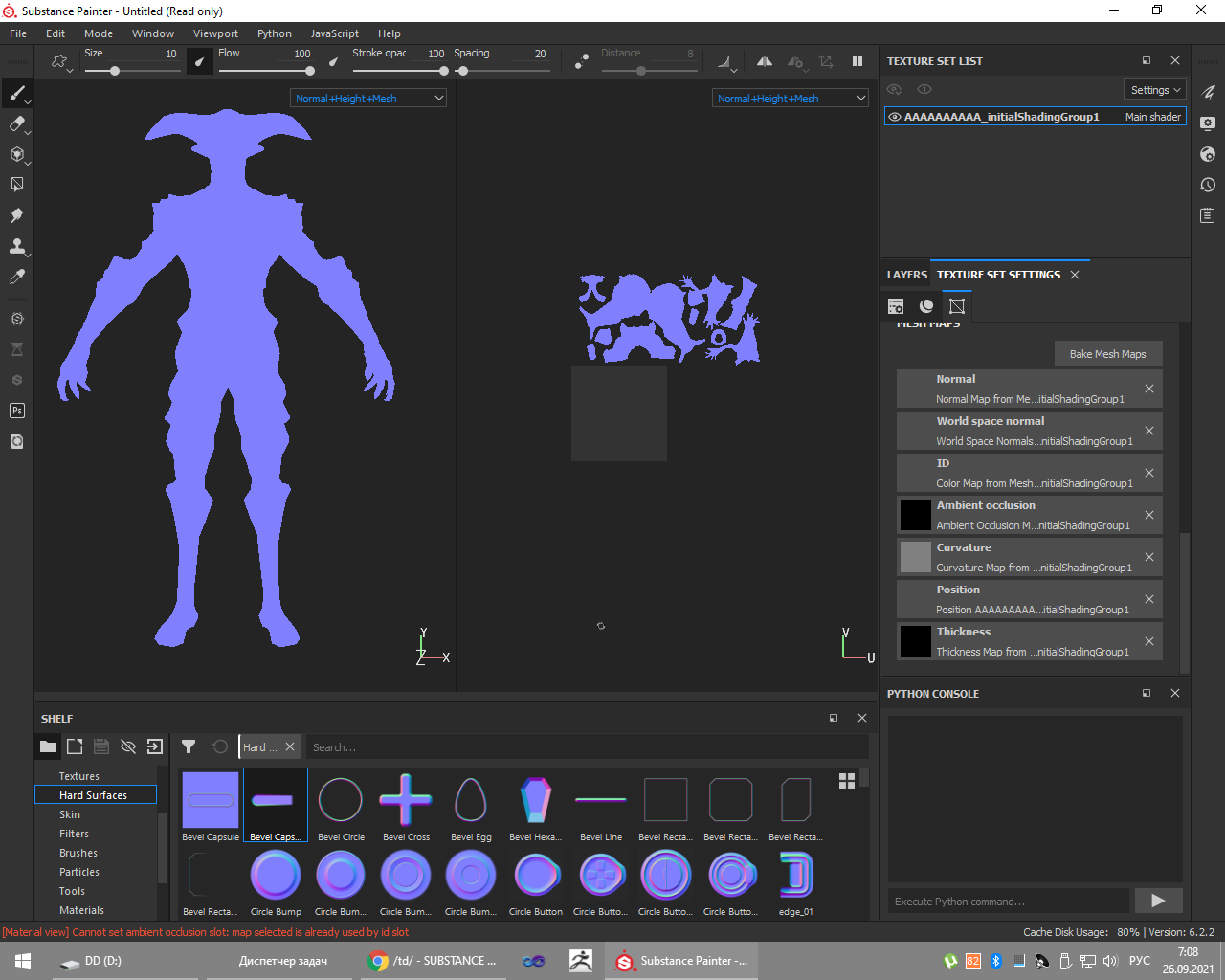Toggle the shelf hidden-items eye icon
Screen dimensions: 1225x980
click(x=128, y=746)
